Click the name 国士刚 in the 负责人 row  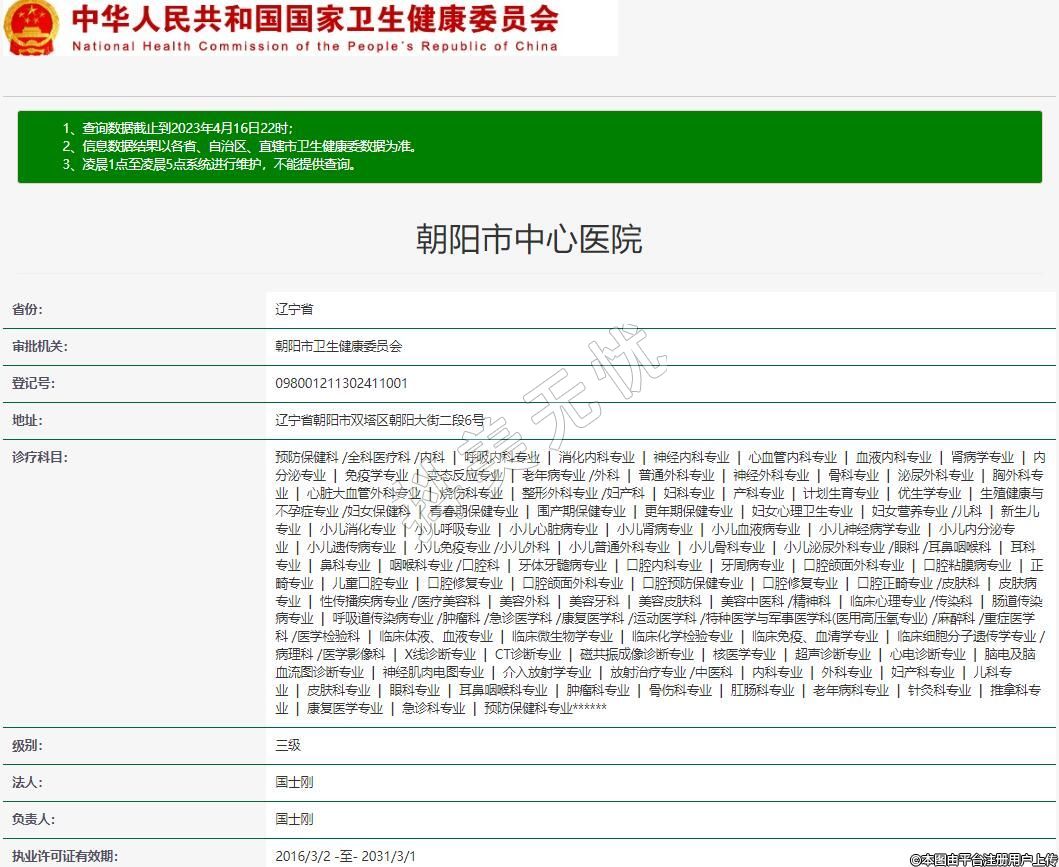click(294, 819)
